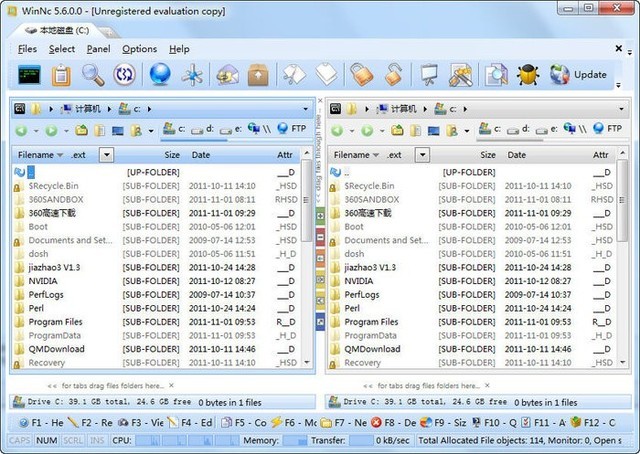Open network \\ location in right panel

(x=575, y=129)
